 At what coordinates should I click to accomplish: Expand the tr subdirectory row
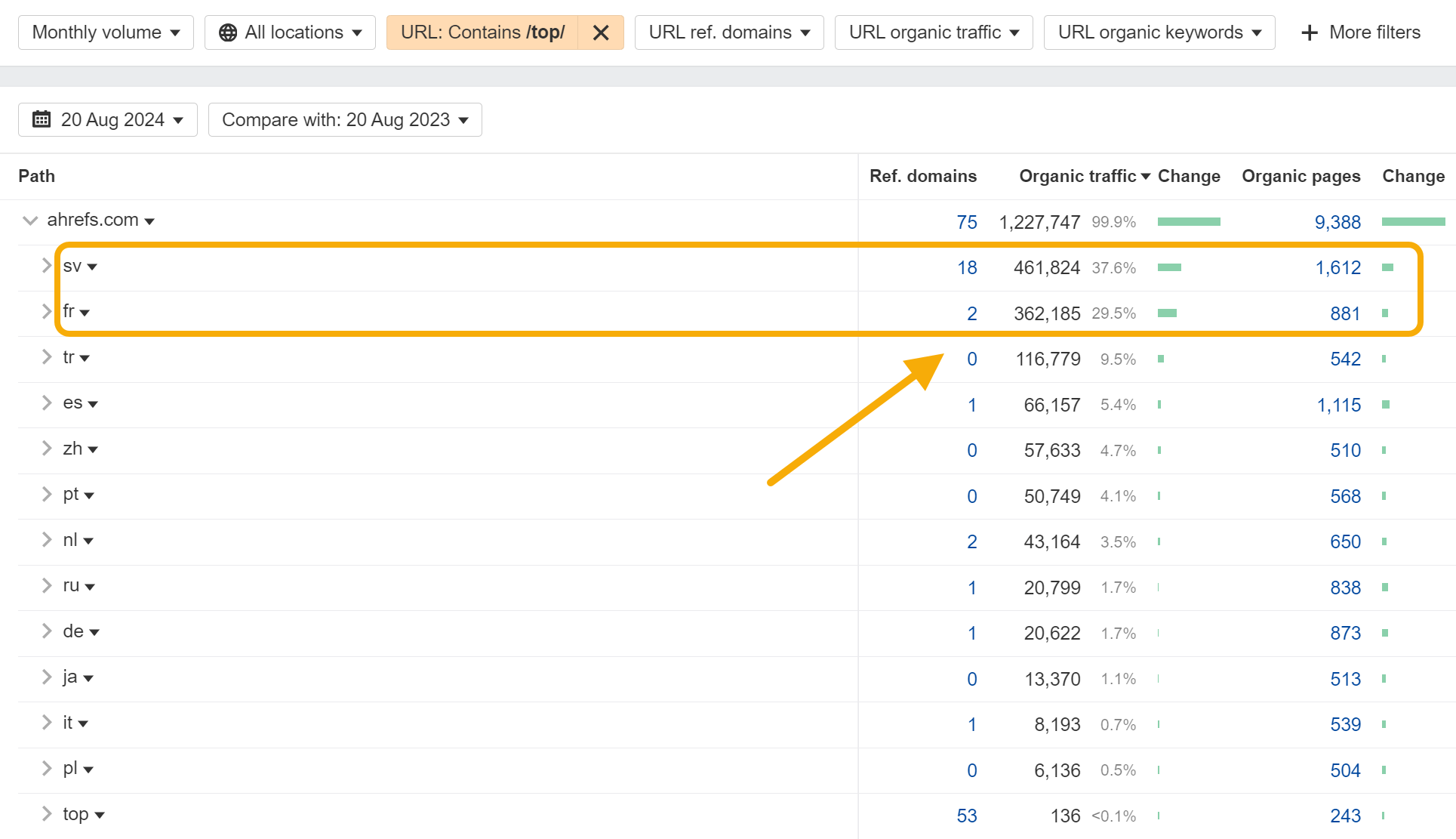coord(47,358)
